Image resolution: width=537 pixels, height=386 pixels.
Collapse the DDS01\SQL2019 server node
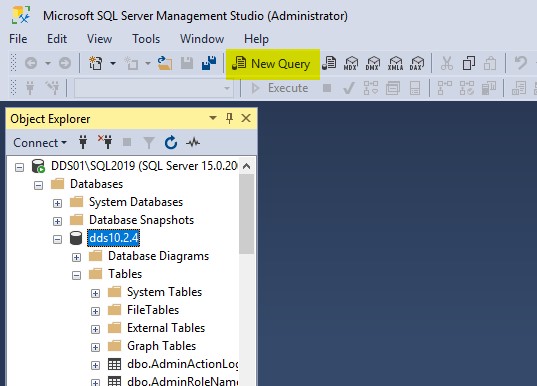click(x=20, y=167)
